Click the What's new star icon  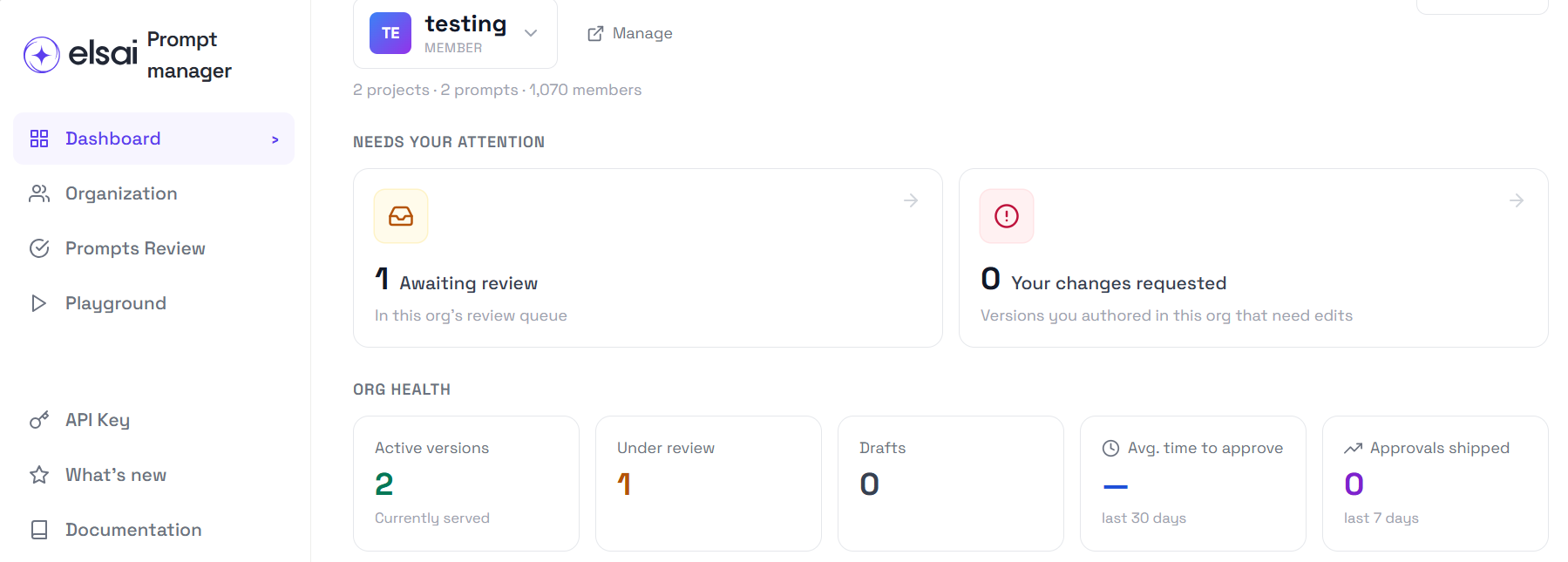(x=39, y=475)
